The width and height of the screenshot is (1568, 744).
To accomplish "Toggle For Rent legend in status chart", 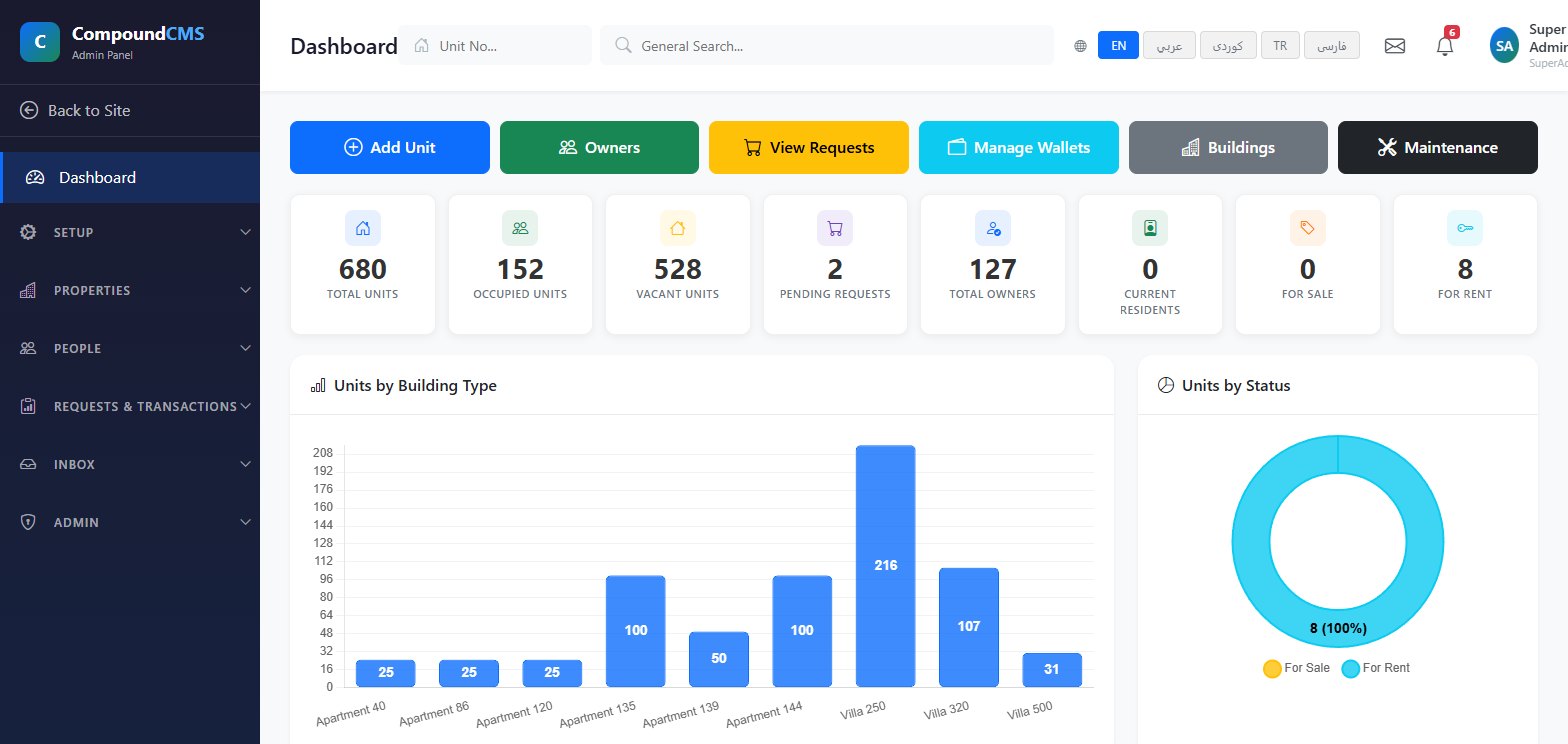I will tap(1376, 668).
